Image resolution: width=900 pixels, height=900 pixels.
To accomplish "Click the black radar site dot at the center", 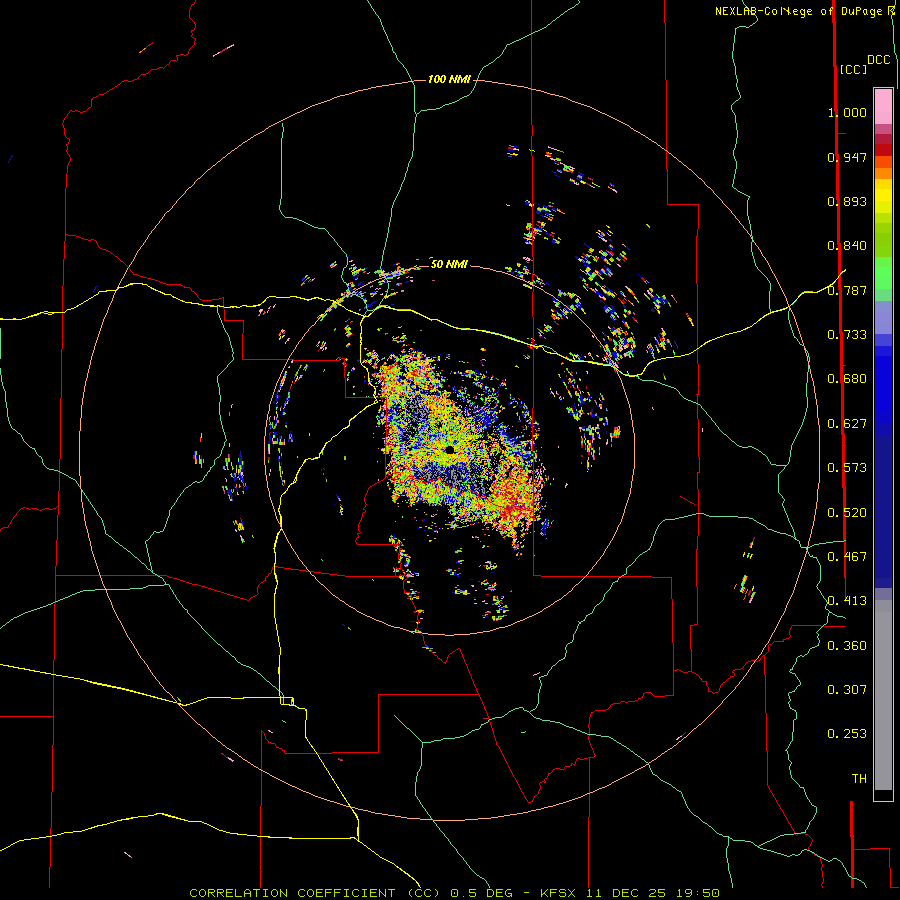I will 449,449.
